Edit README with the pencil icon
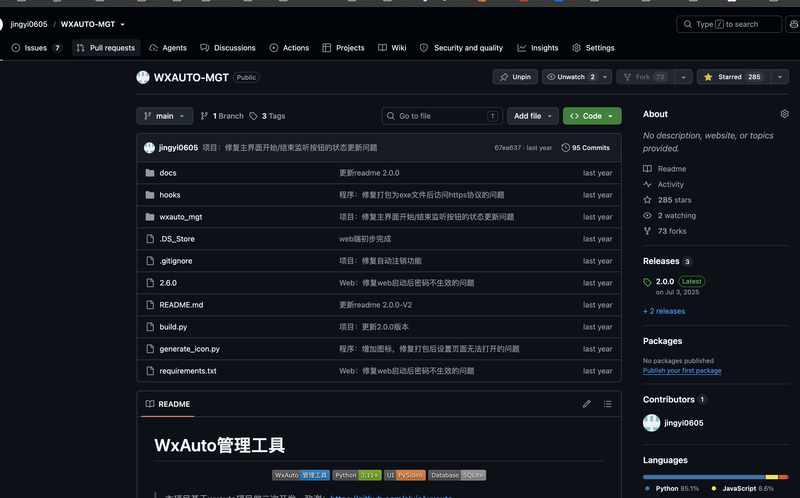This screenshot has width=800, height=498. coord(587,404)
